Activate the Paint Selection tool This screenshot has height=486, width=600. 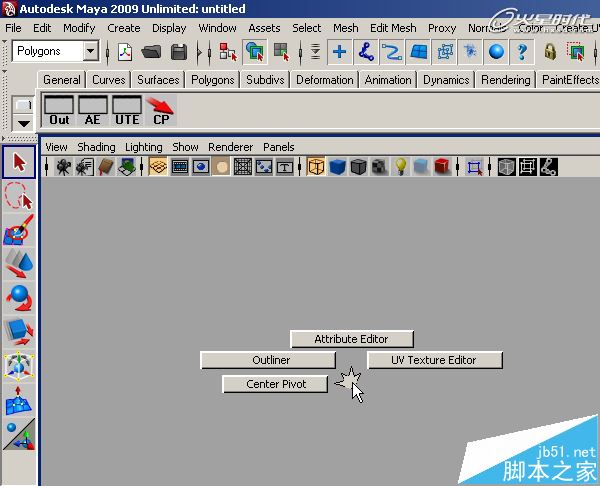19,230
